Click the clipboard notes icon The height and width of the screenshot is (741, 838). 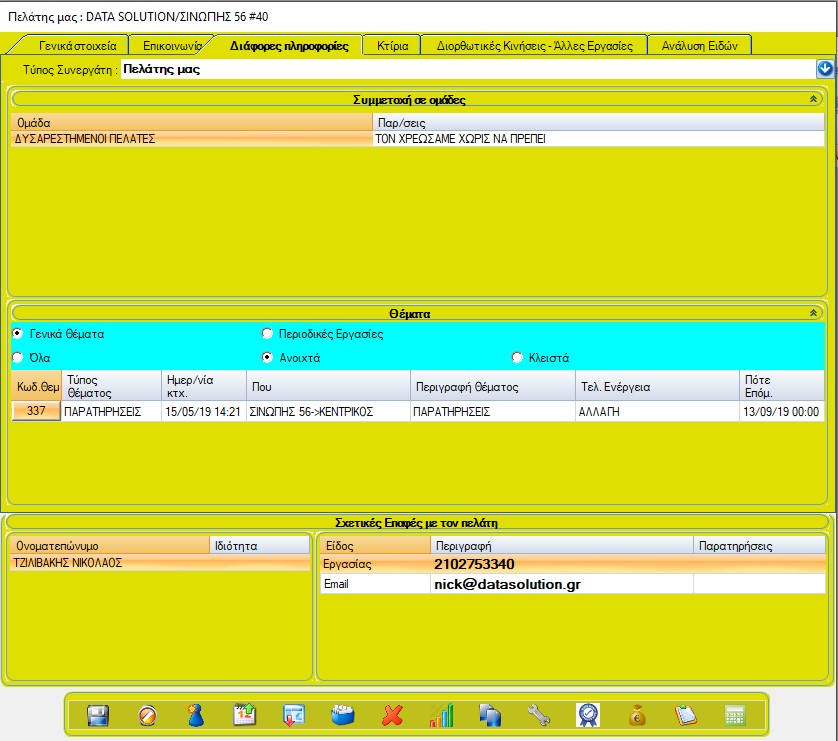(685, 716)
